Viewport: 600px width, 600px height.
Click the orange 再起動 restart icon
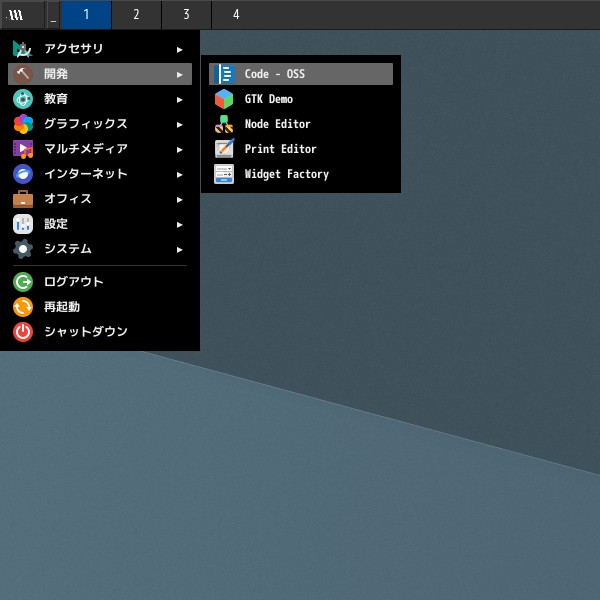coord(23,307)
